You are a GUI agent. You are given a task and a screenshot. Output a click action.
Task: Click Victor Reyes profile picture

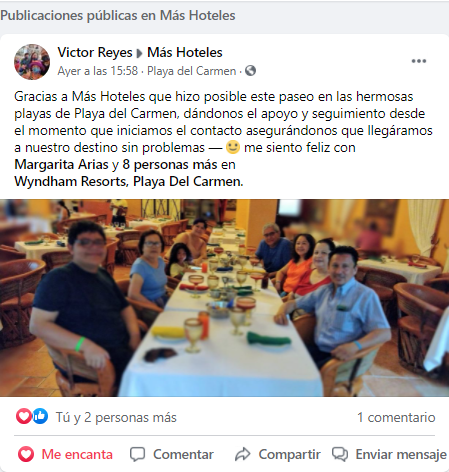pyautogui.click(x=32, y=62)
